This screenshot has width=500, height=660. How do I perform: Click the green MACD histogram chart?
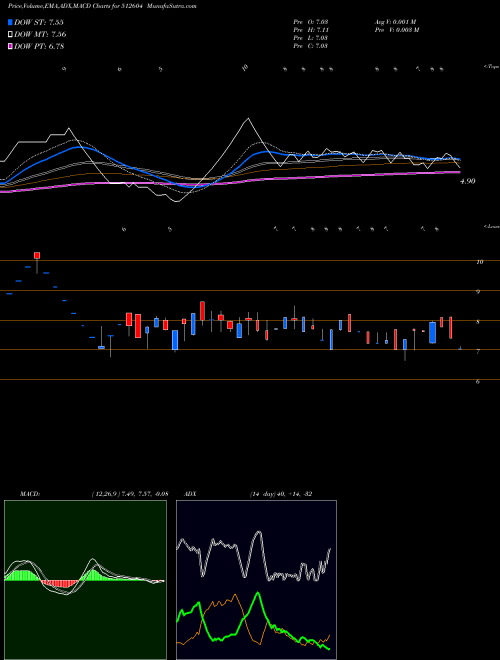click(x=85, y=580)
